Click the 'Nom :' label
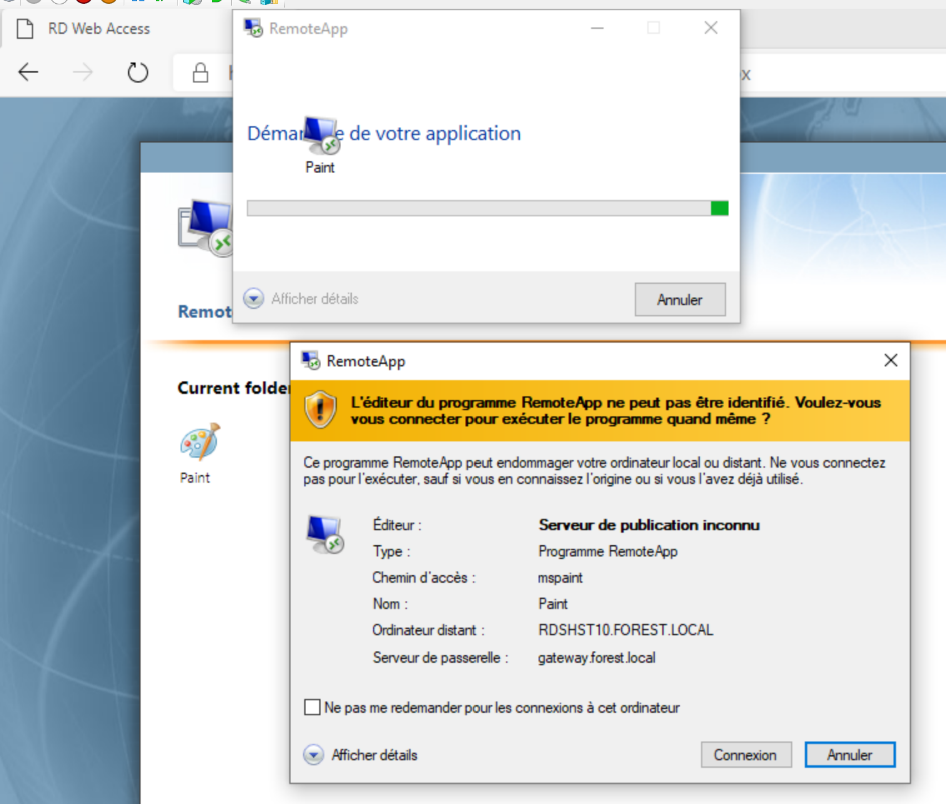Screen dimensions: 946x804 390,604
